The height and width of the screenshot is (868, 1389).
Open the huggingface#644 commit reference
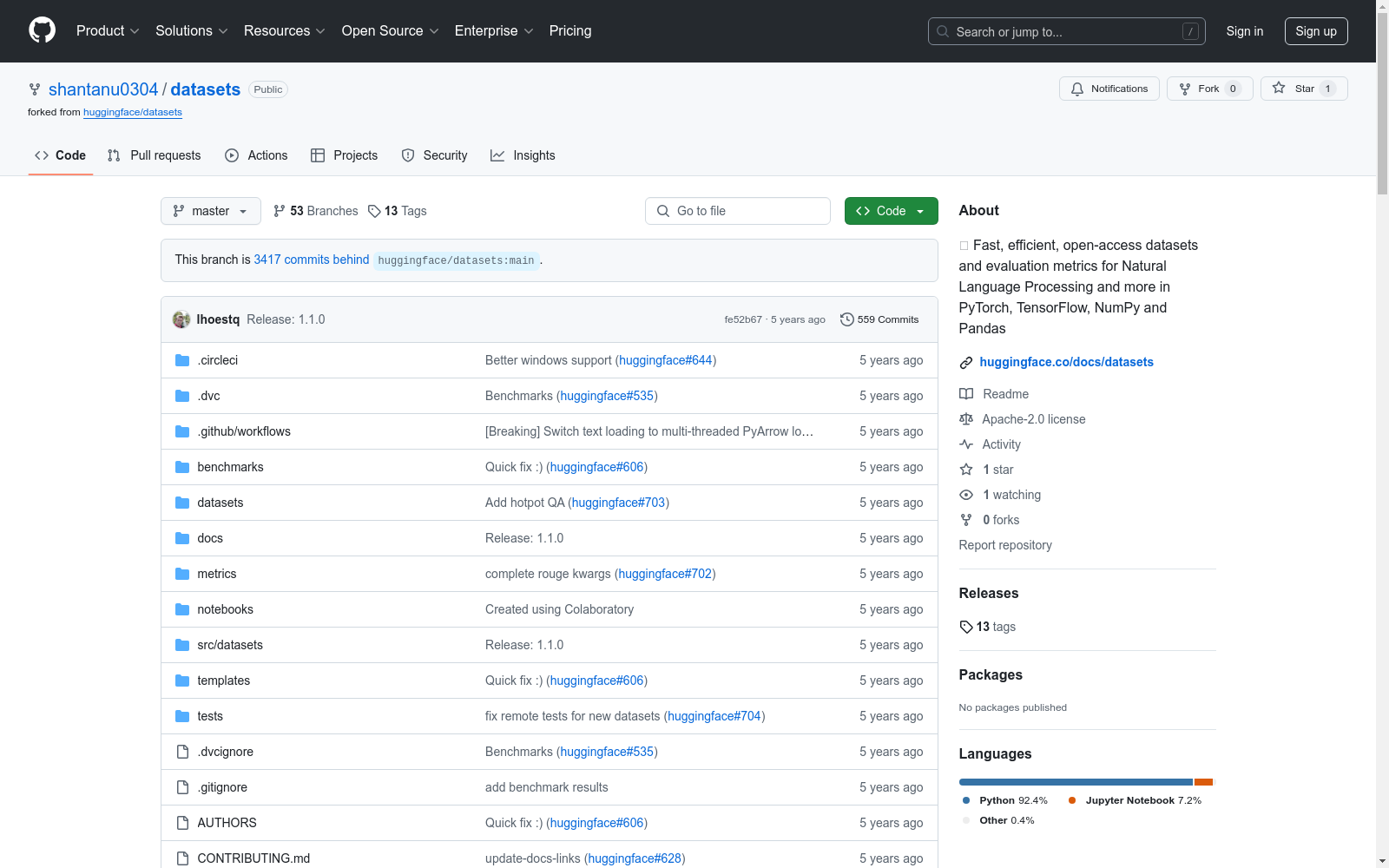[x=666, y=360]
